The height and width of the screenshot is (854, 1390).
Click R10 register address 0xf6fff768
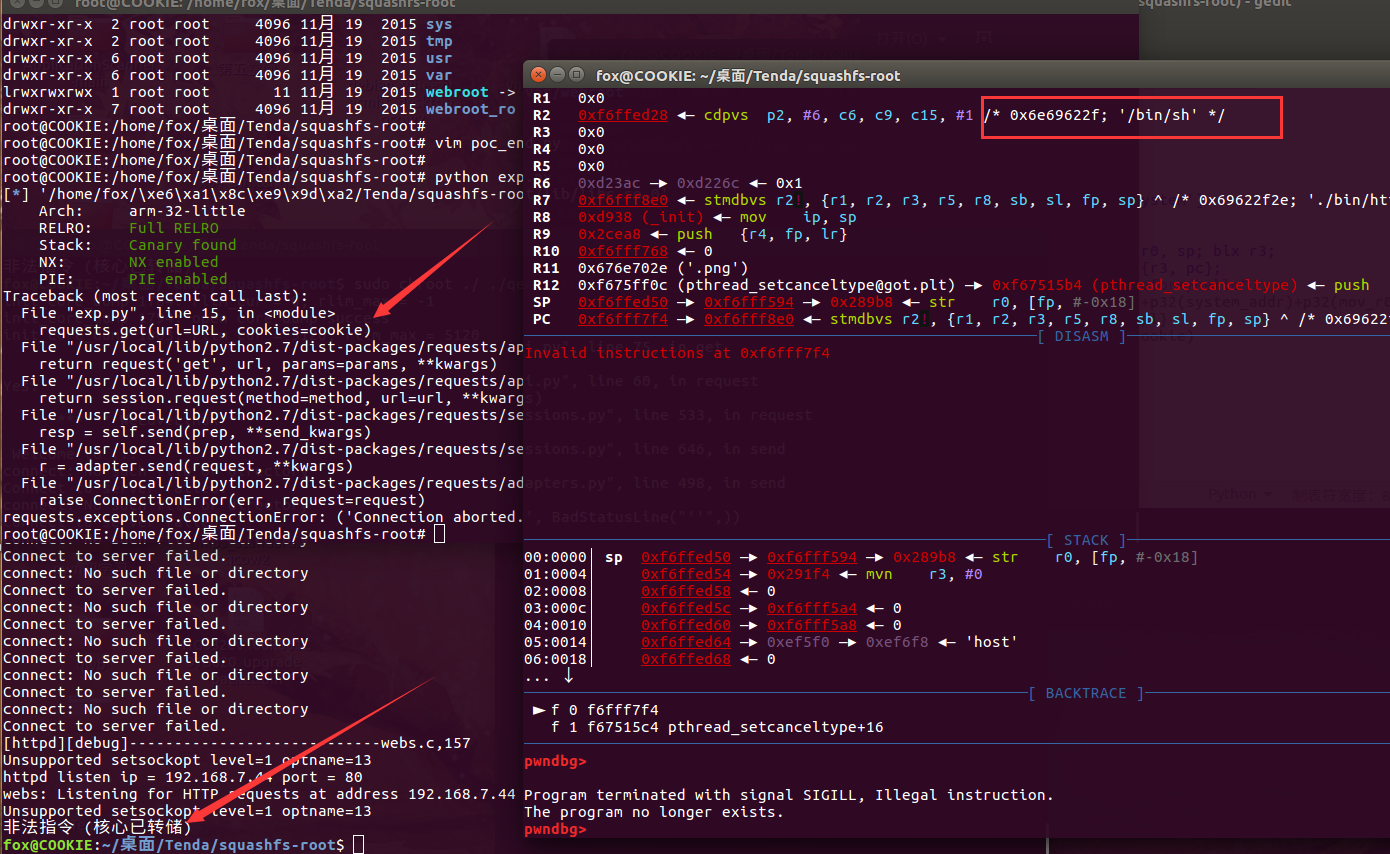pyautogui.click(x=623, y=251)
